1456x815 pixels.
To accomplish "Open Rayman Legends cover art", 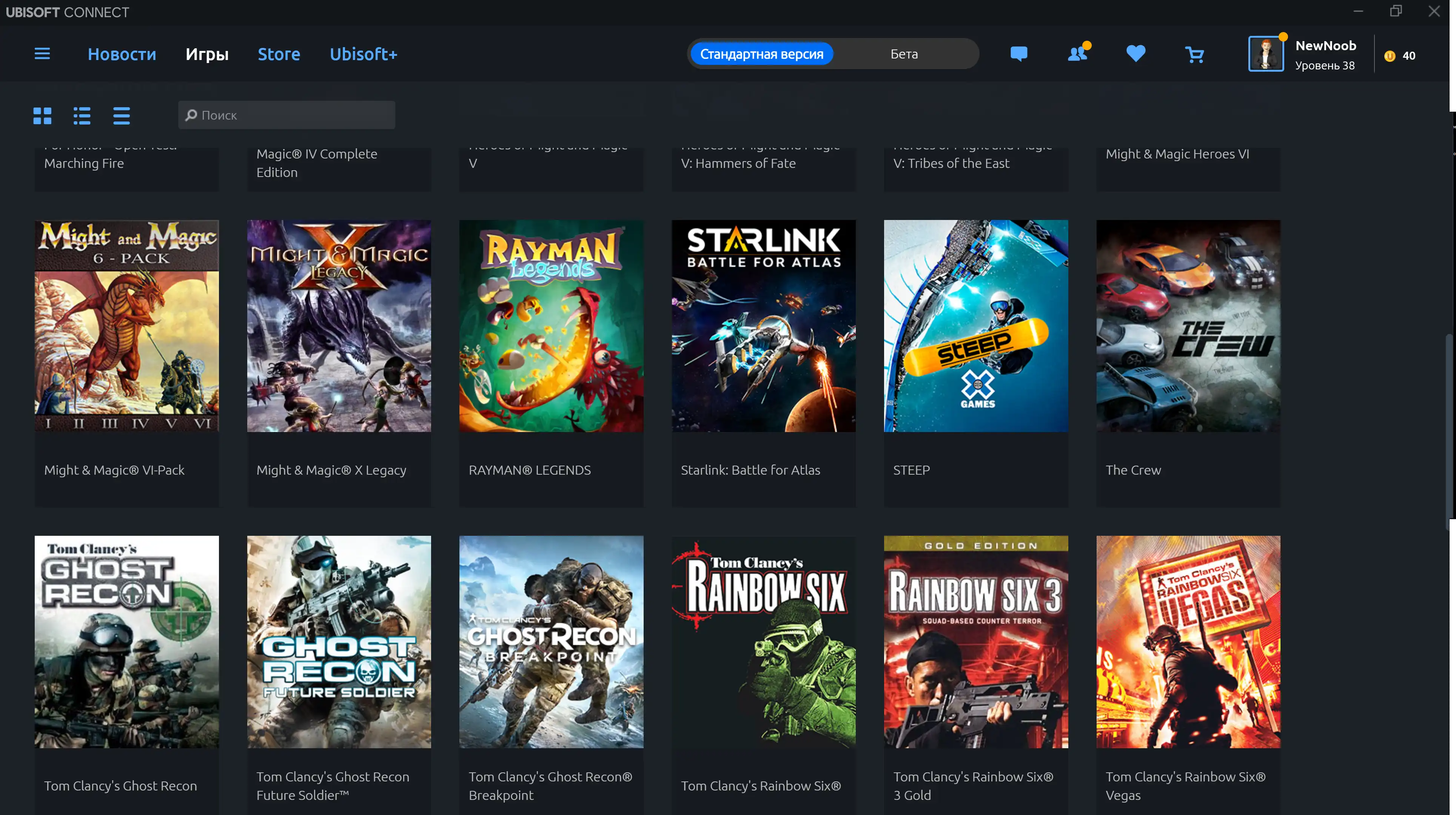I will pyautogui.click(x=551, y=326).
